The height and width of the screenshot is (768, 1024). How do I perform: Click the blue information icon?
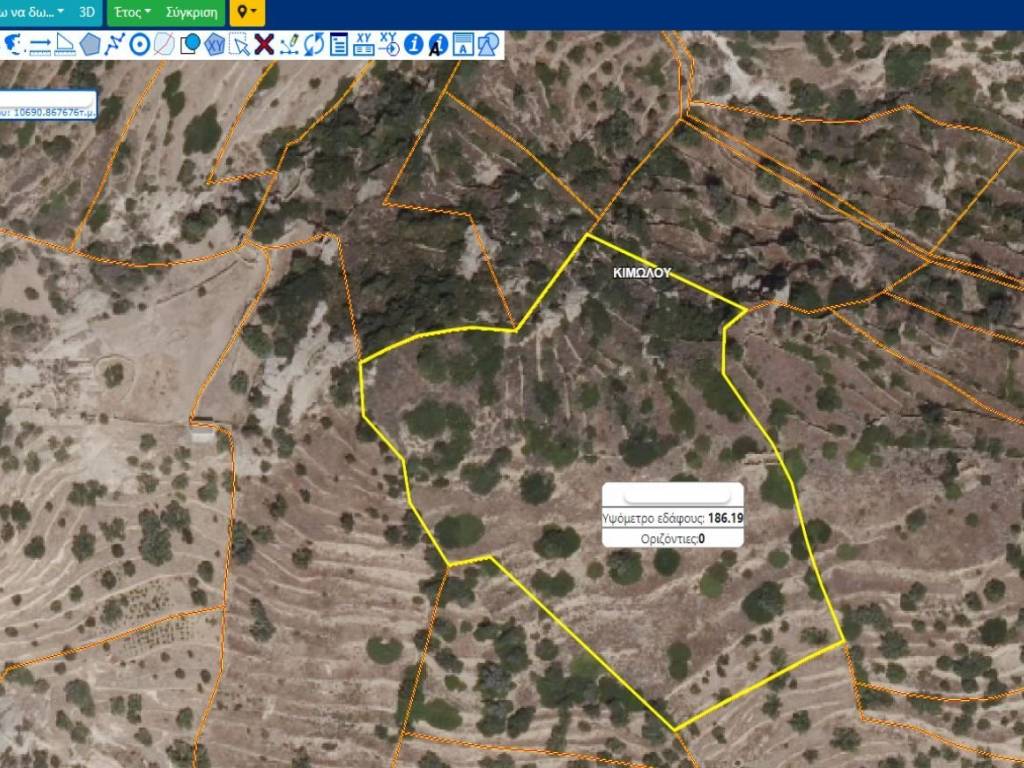pyautogui.click(x=413, y=44)
